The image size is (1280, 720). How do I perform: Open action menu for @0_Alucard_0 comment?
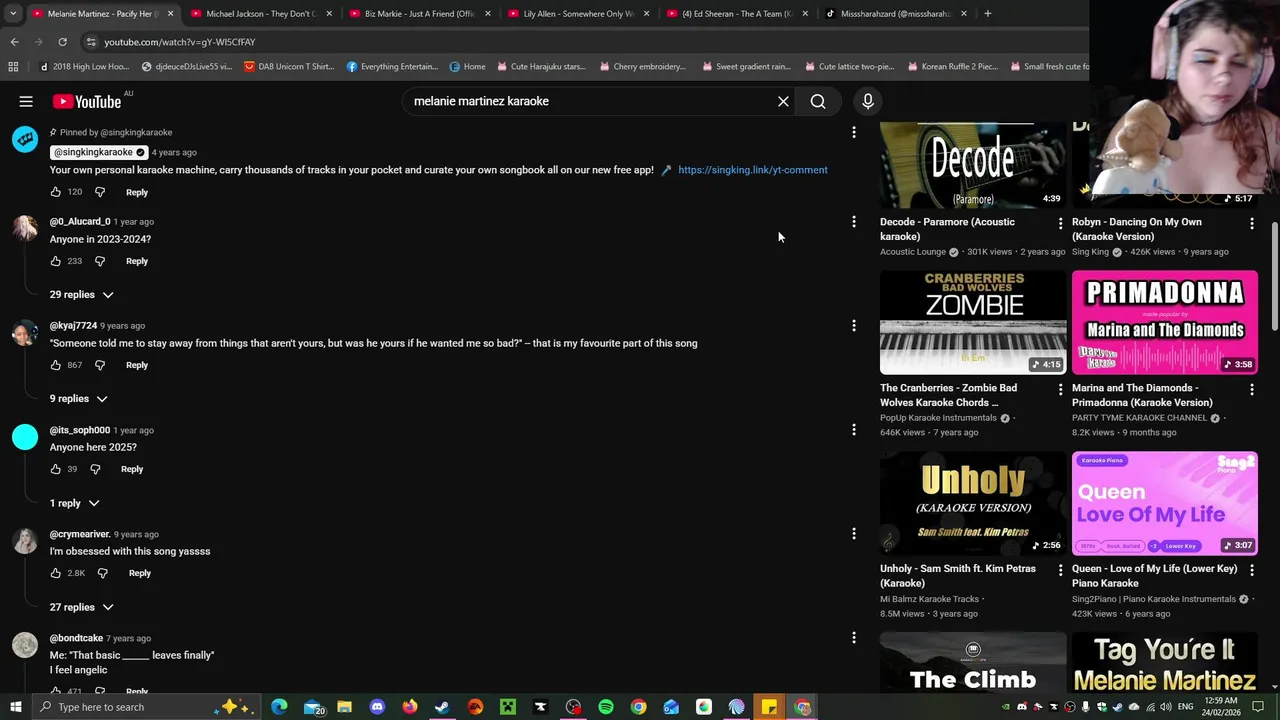click(854, 222)
